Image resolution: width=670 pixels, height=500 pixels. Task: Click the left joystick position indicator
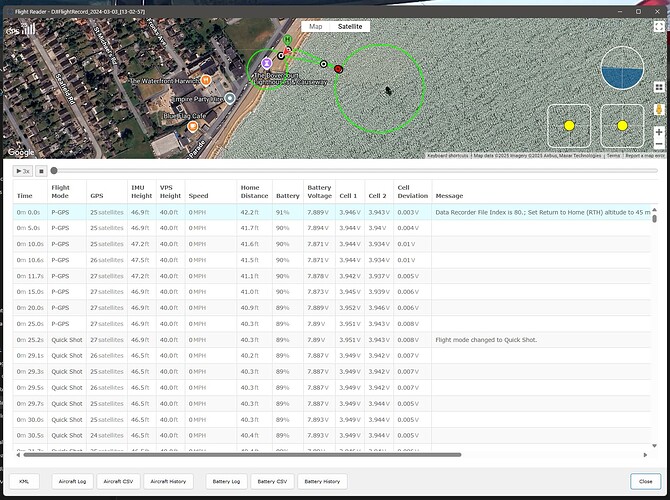tap(569, 126)
